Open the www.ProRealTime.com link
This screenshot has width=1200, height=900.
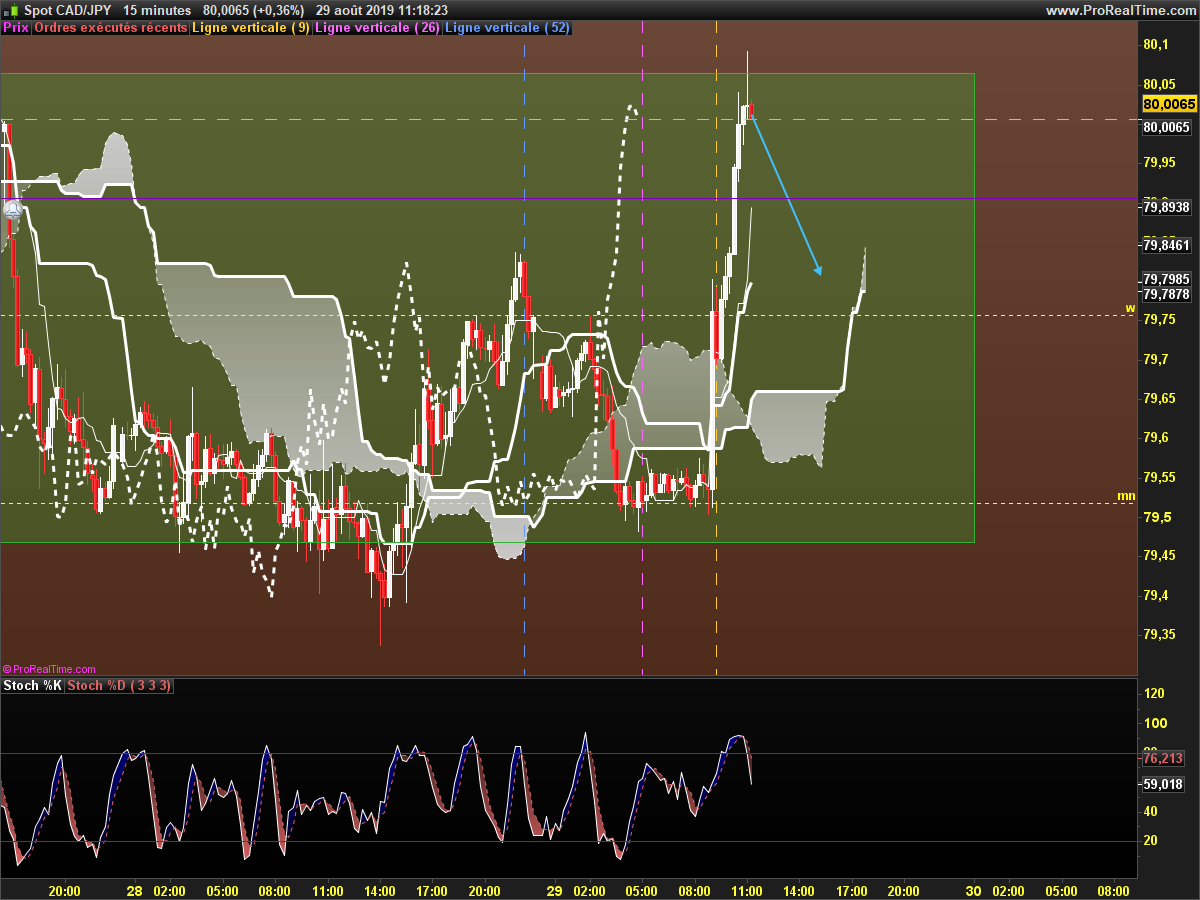point(1120,10)
